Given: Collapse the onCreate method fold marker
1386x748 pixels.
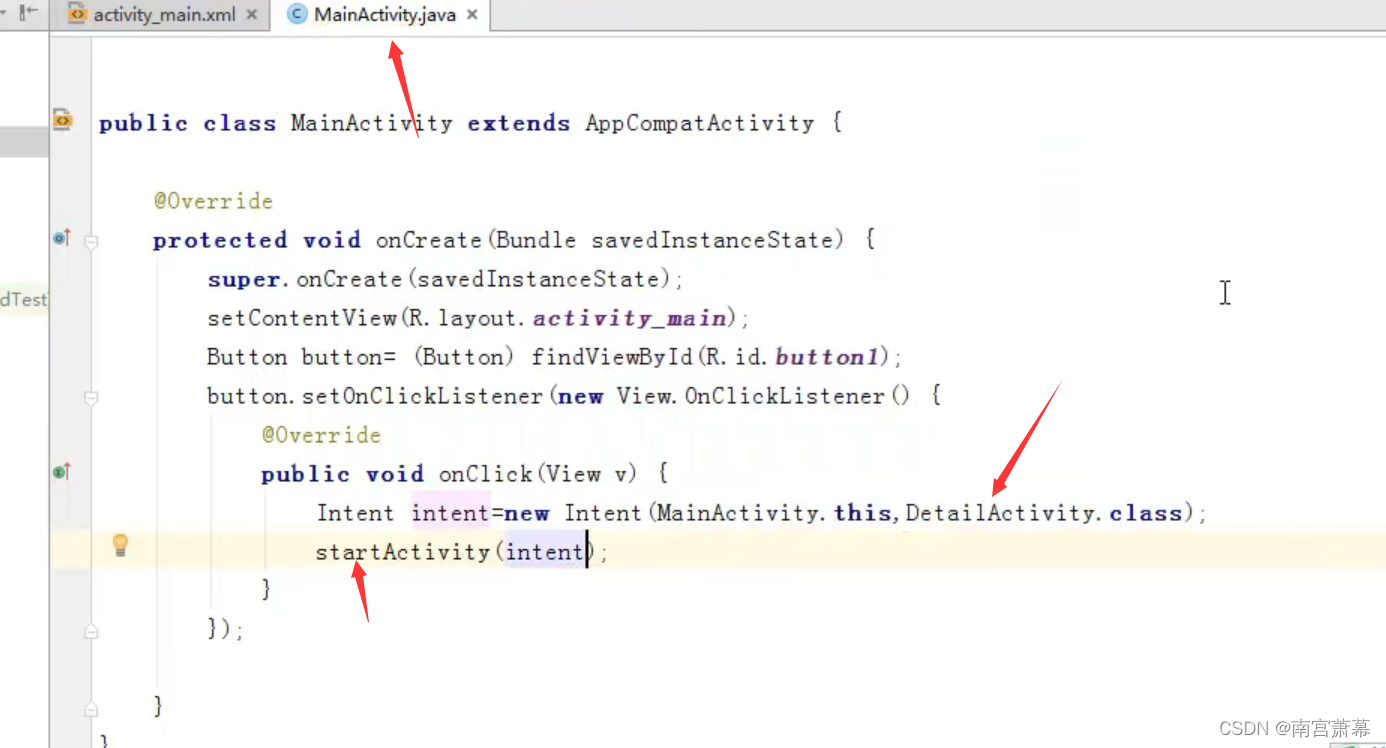Looking at the screenshot, I should [91, 241].
